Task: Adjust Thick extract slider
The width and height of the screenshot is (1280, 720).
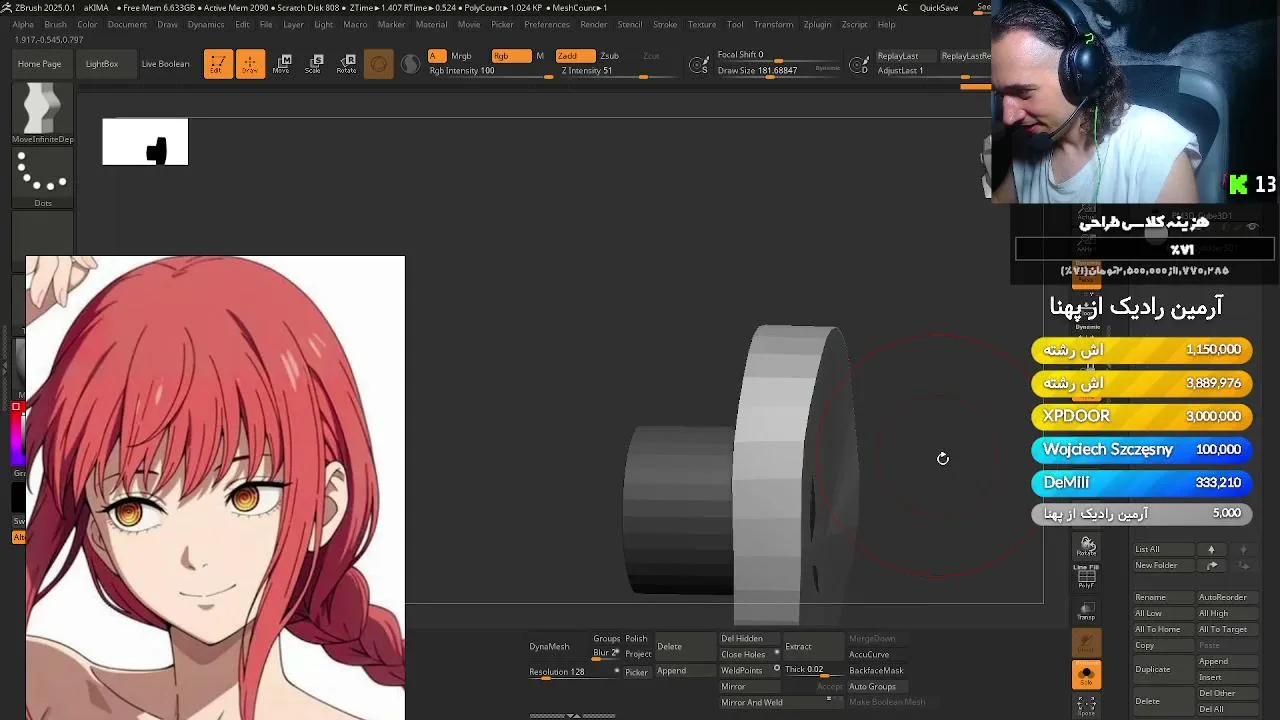Action: click(x=812, y=670)
